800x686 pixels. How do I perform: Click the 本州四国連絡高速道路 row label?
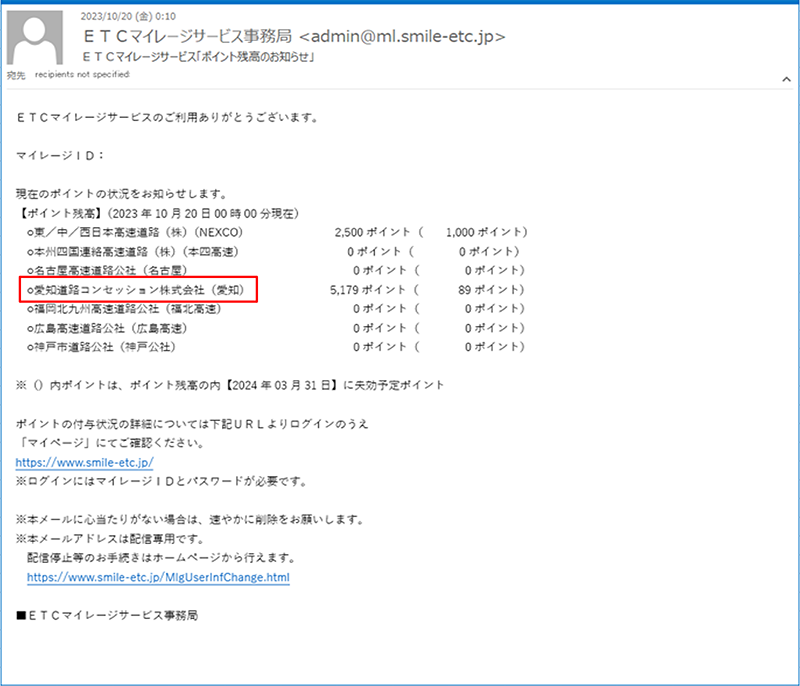(133, 251)
